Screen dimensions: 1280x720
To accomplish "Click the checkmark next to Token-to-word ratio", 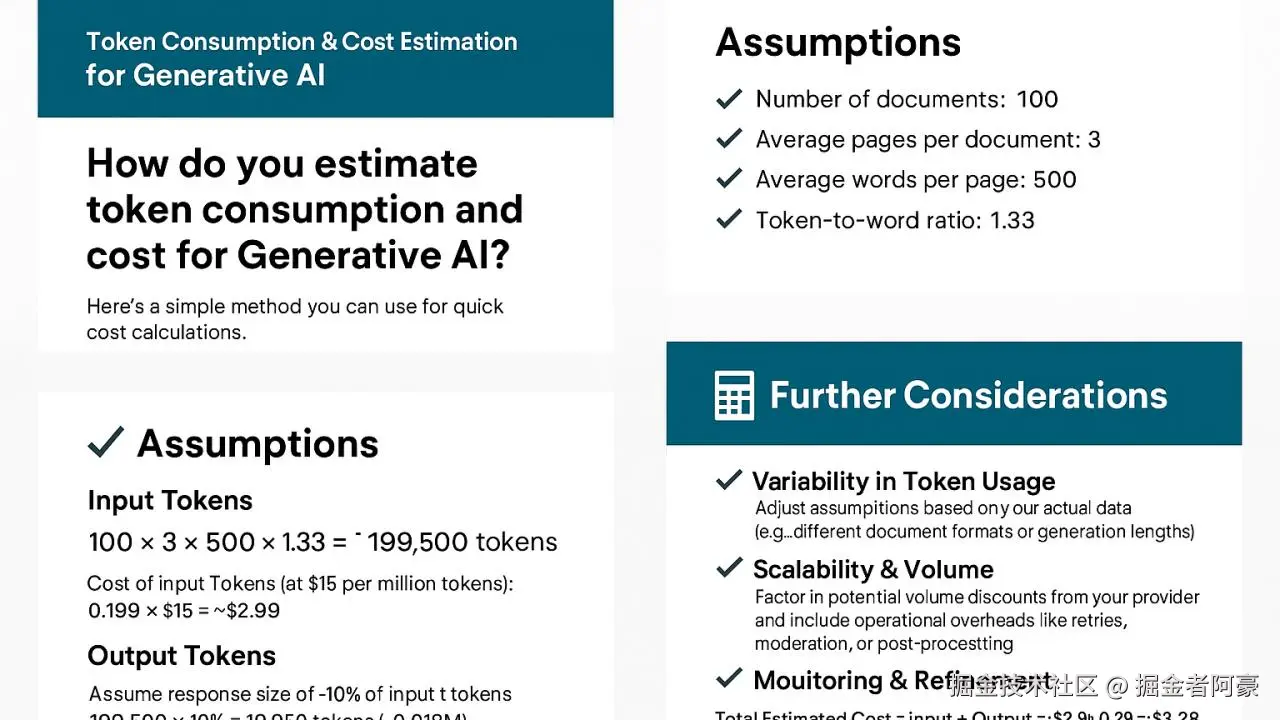I will point(730,220).
